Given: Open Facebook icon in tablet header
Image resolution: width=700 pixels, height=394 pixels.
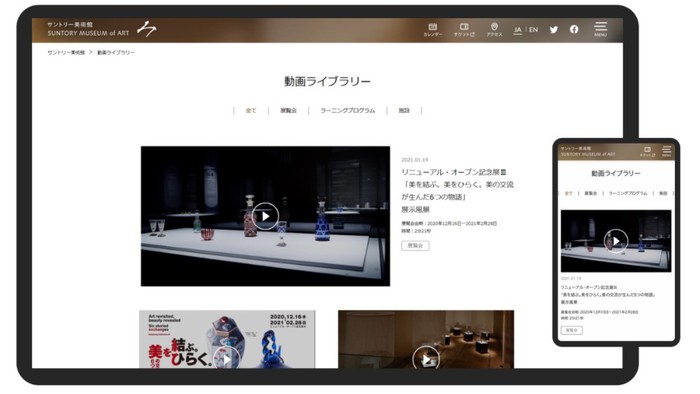Looking at the screenshot, I should point(574,29).
